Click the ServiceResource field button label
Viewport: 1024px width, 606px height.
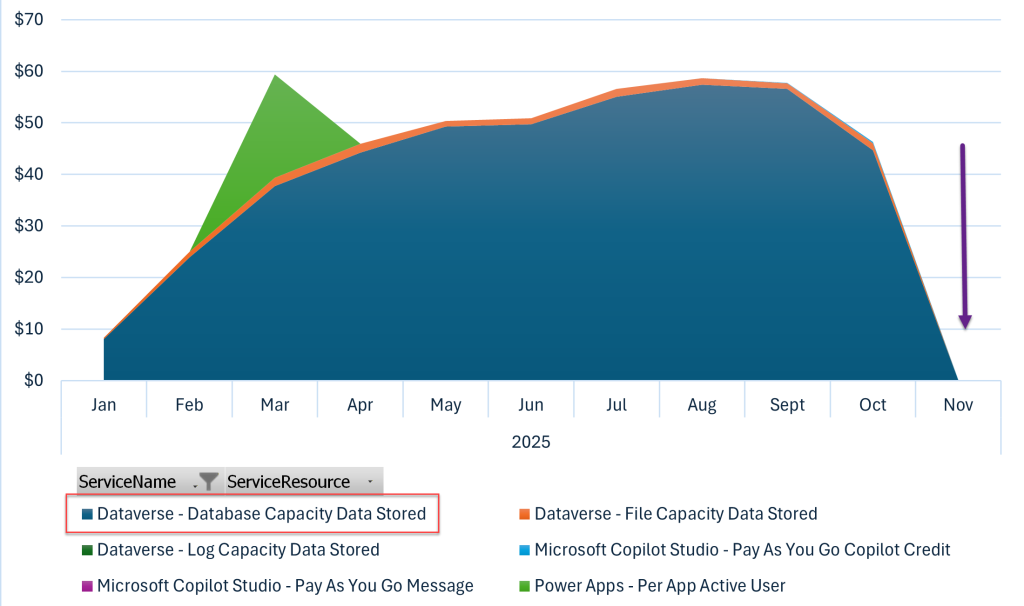[288, 482]
